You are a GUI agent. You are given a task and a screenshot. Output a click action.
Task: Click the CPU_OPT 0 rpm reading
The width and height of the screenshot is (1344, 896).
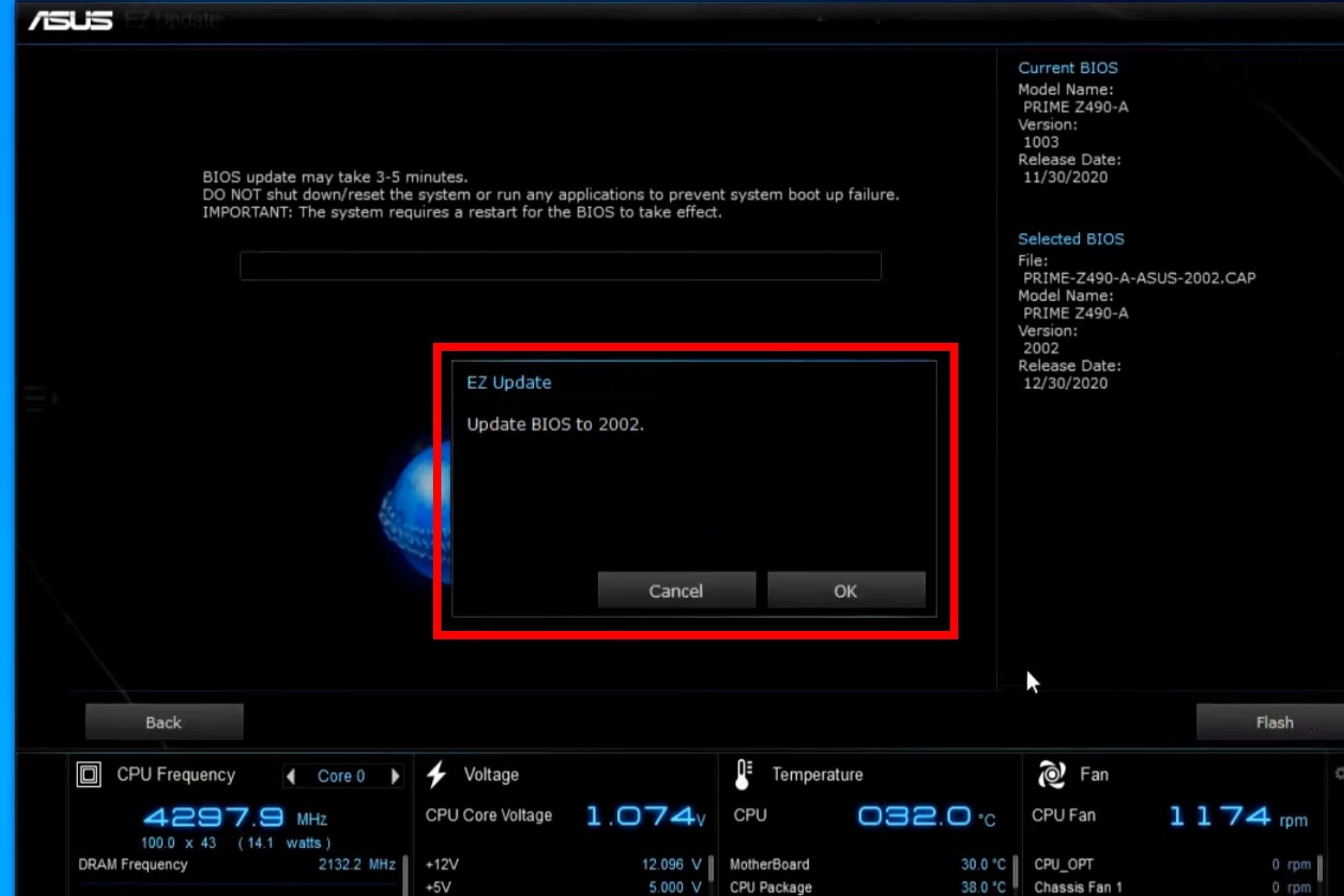[1292, 865]
